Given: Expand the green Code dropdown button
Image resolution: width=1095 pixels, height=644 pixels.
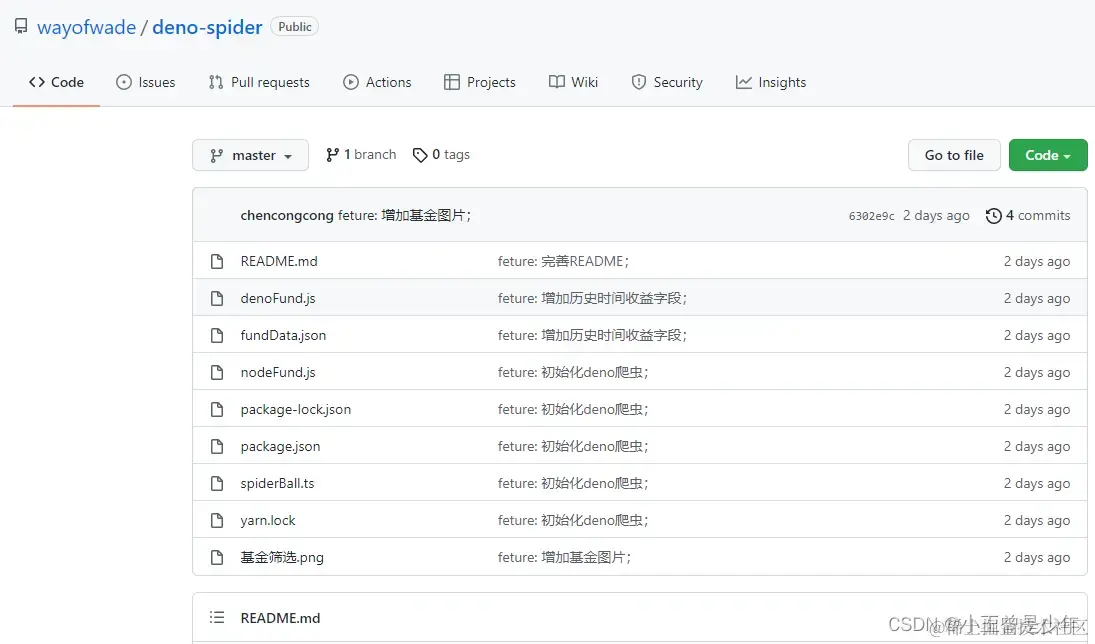Looking at the screenshot, I should [x=1048, y=155].
